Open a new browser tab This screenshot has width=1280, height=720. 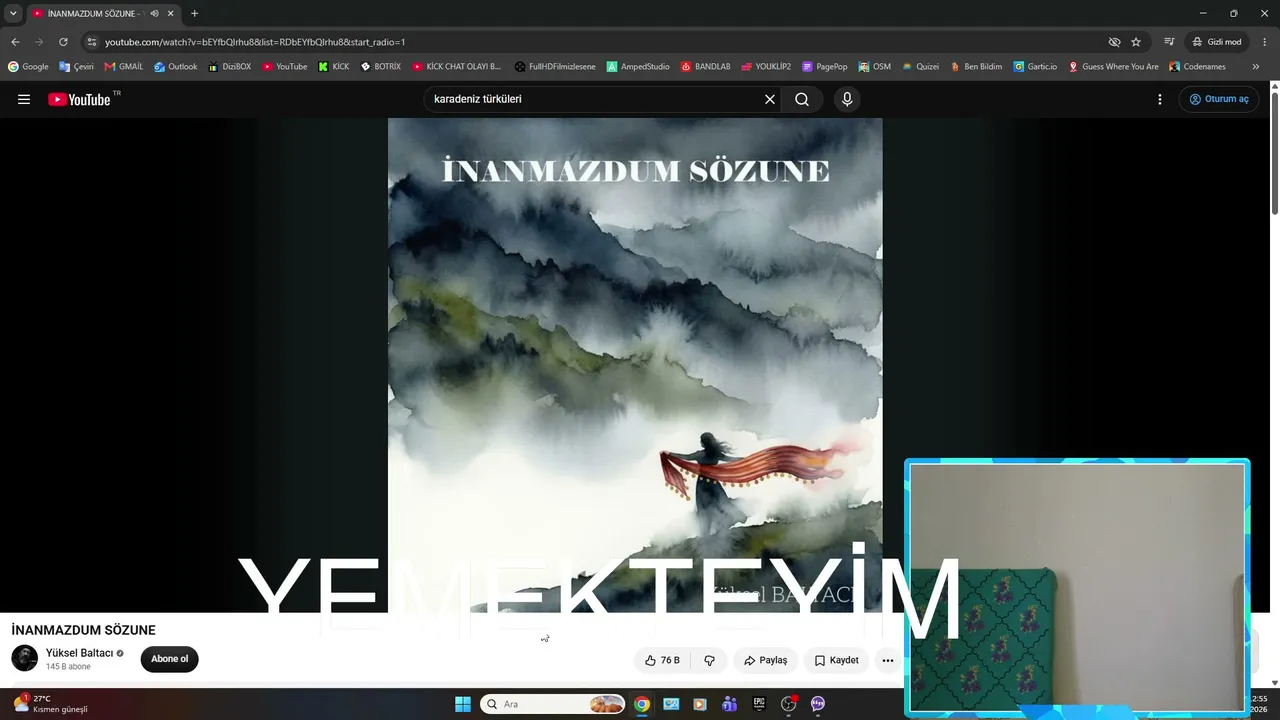[x=194, y=14]
